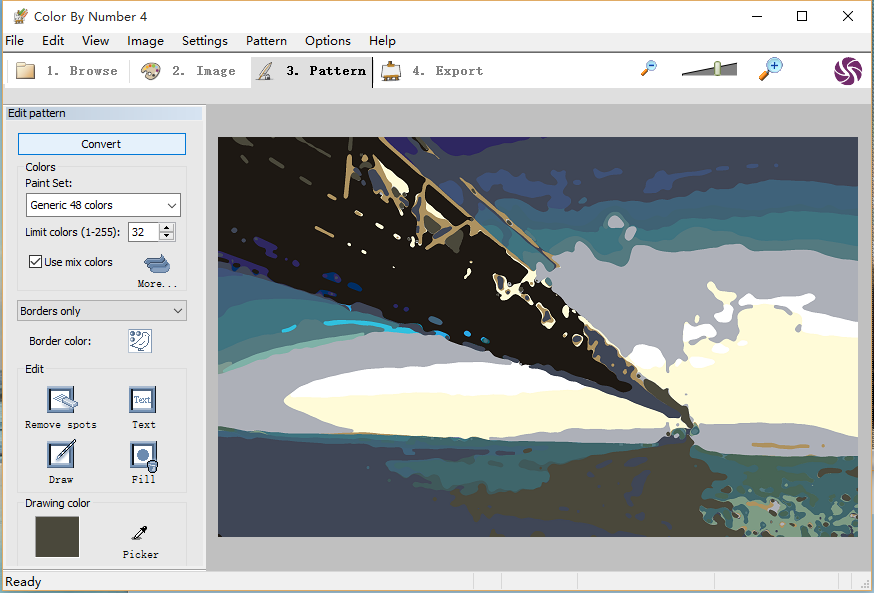Activate the color Picker eyedropper

(141, 533)
